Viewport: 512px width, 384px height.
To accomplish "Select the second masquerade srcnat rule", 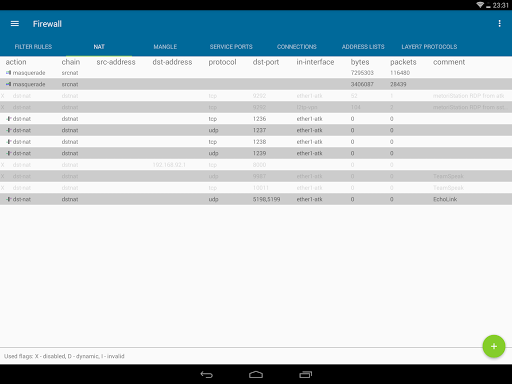I will click(256, 84).
